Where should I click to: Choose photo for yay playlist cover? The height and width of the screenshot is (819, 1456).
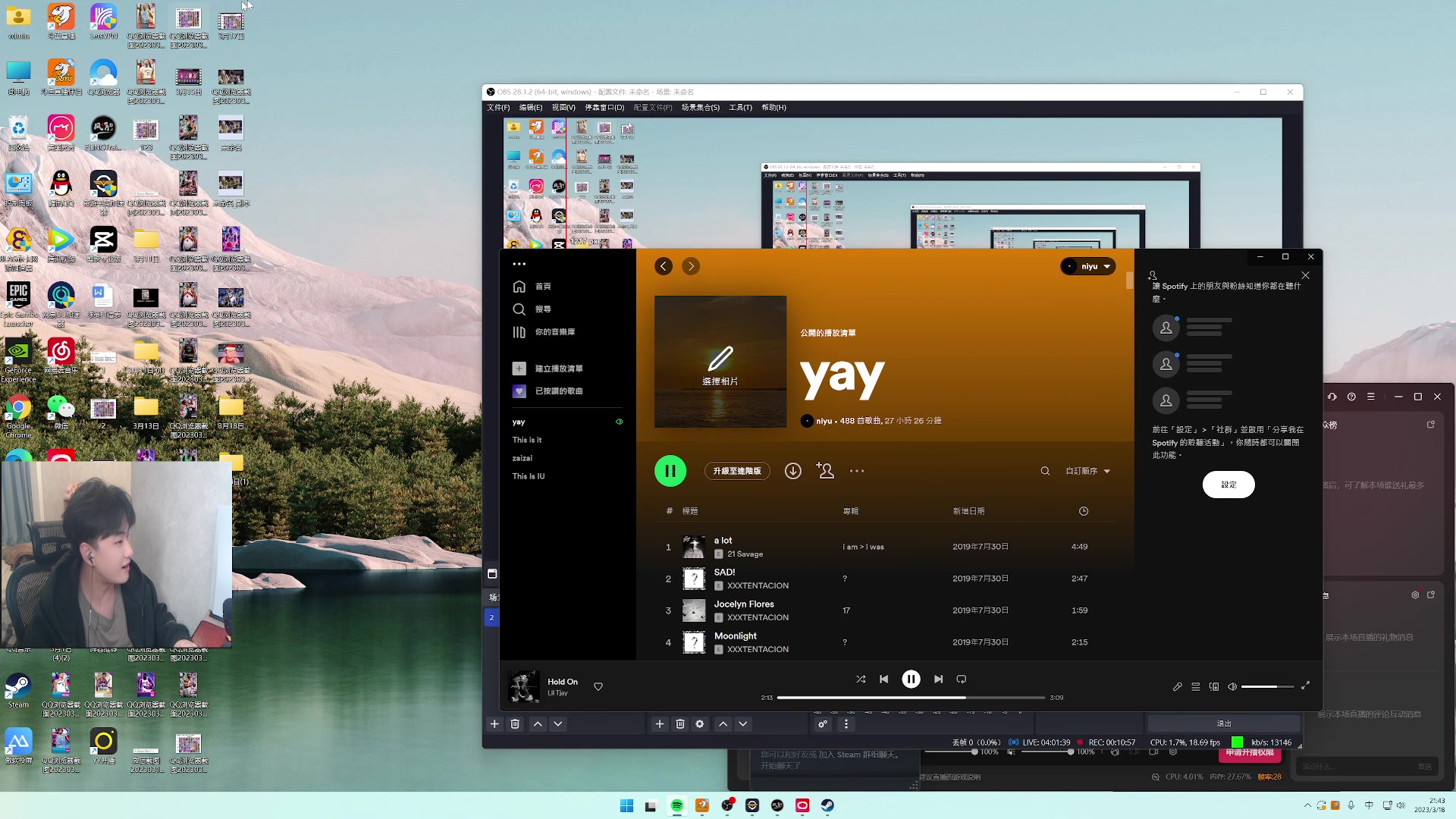tap(720, 362)
